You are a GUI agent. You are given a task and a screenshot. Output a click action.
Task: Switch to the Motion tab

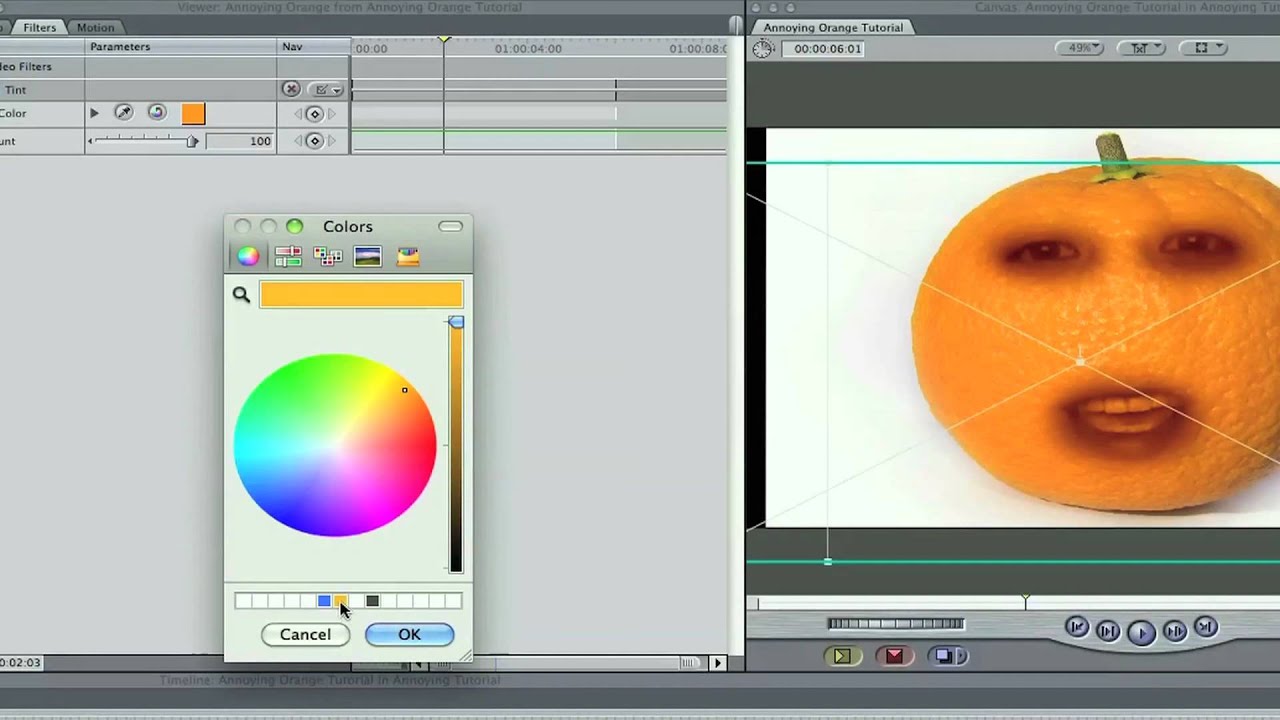pyautogui.click(x=96, y=27)
